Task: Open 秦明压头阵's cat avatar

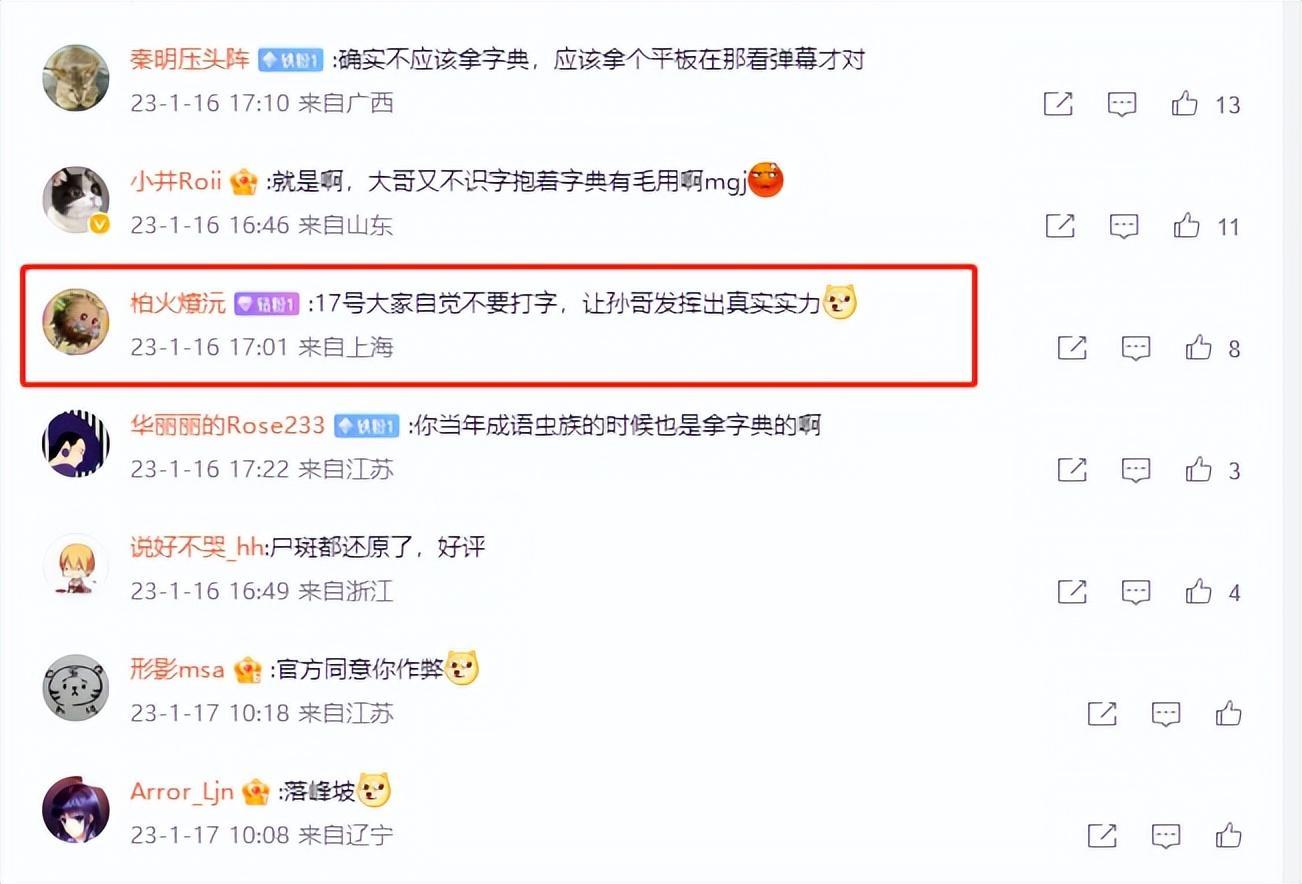Action: 76,77
